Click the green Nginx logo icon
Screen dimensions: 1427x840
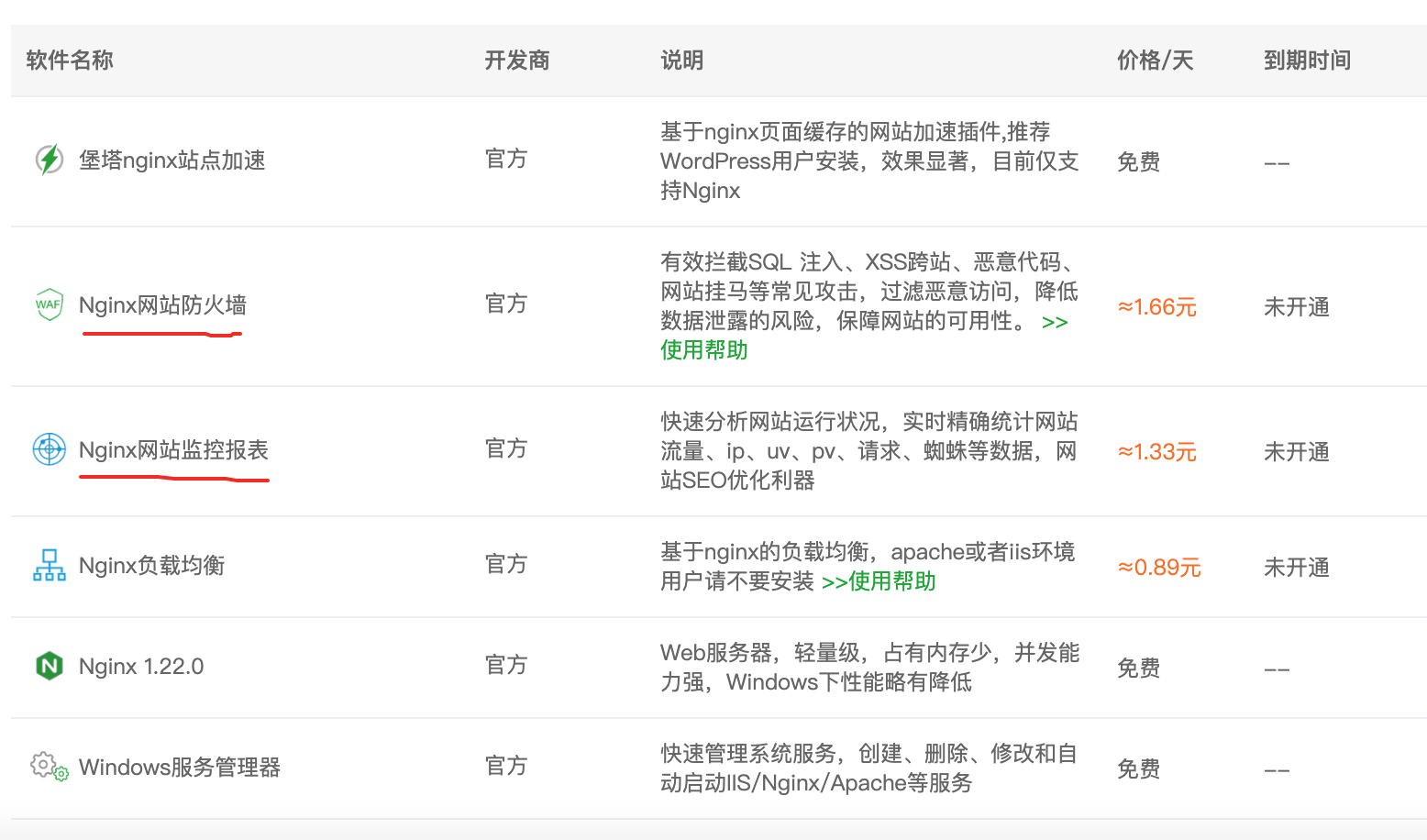click(x=50, y=666)
